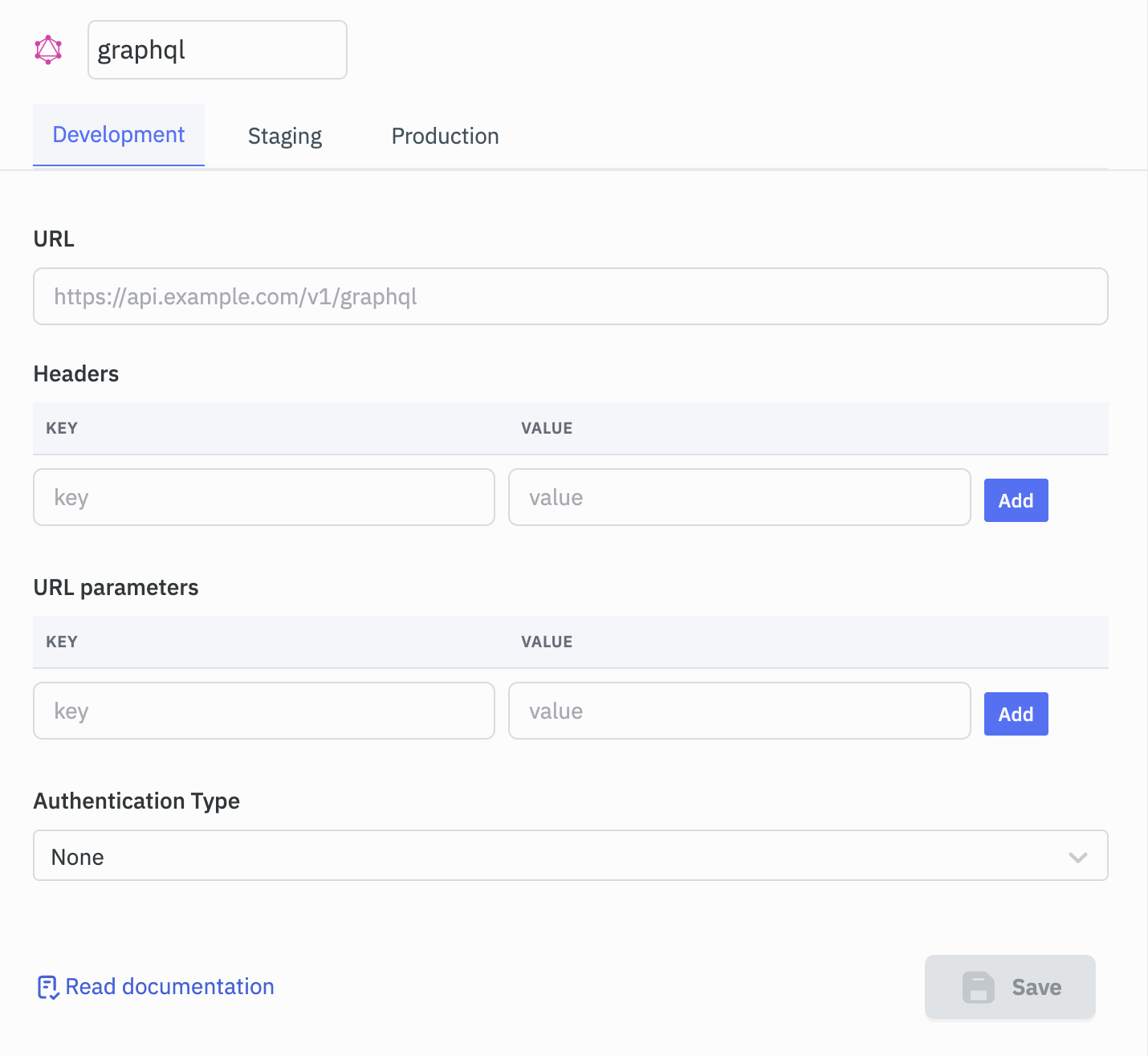Click the KEY column header under Headers
This screenshot has width=1148, height=1056.
[x=62, y=428]
